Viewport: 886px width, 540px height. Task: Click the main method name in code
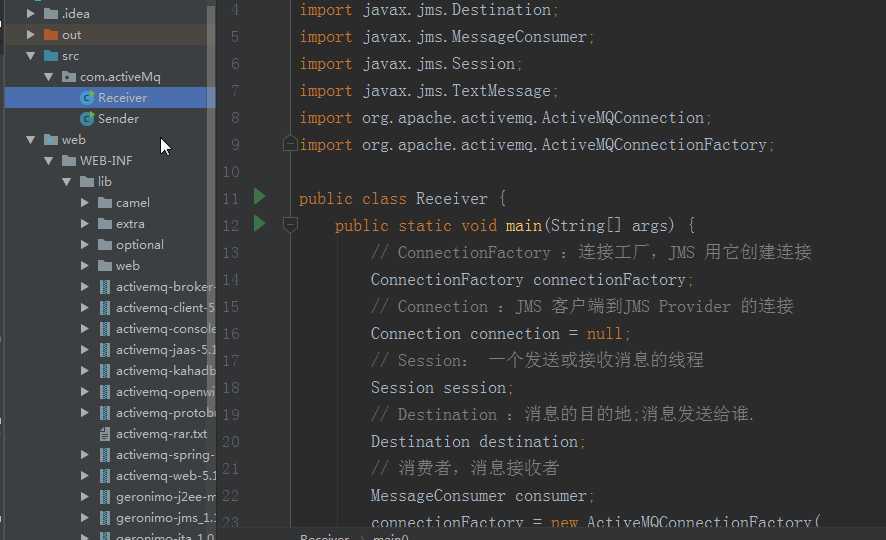[x=523, y=225]
